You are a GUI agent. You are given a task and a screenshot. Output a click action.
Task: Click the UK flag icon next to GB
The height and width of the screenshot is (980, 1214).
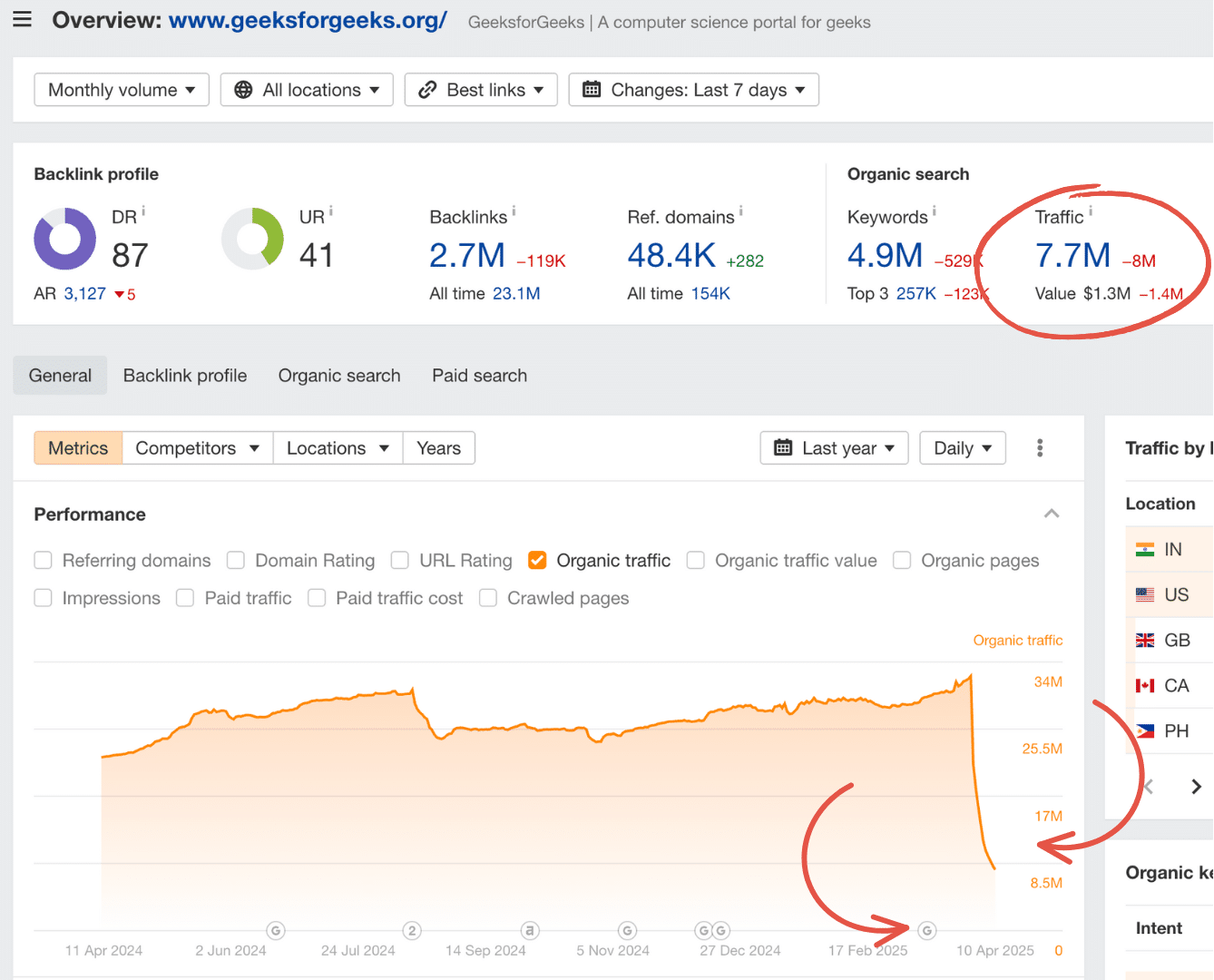click(1145, 641)
